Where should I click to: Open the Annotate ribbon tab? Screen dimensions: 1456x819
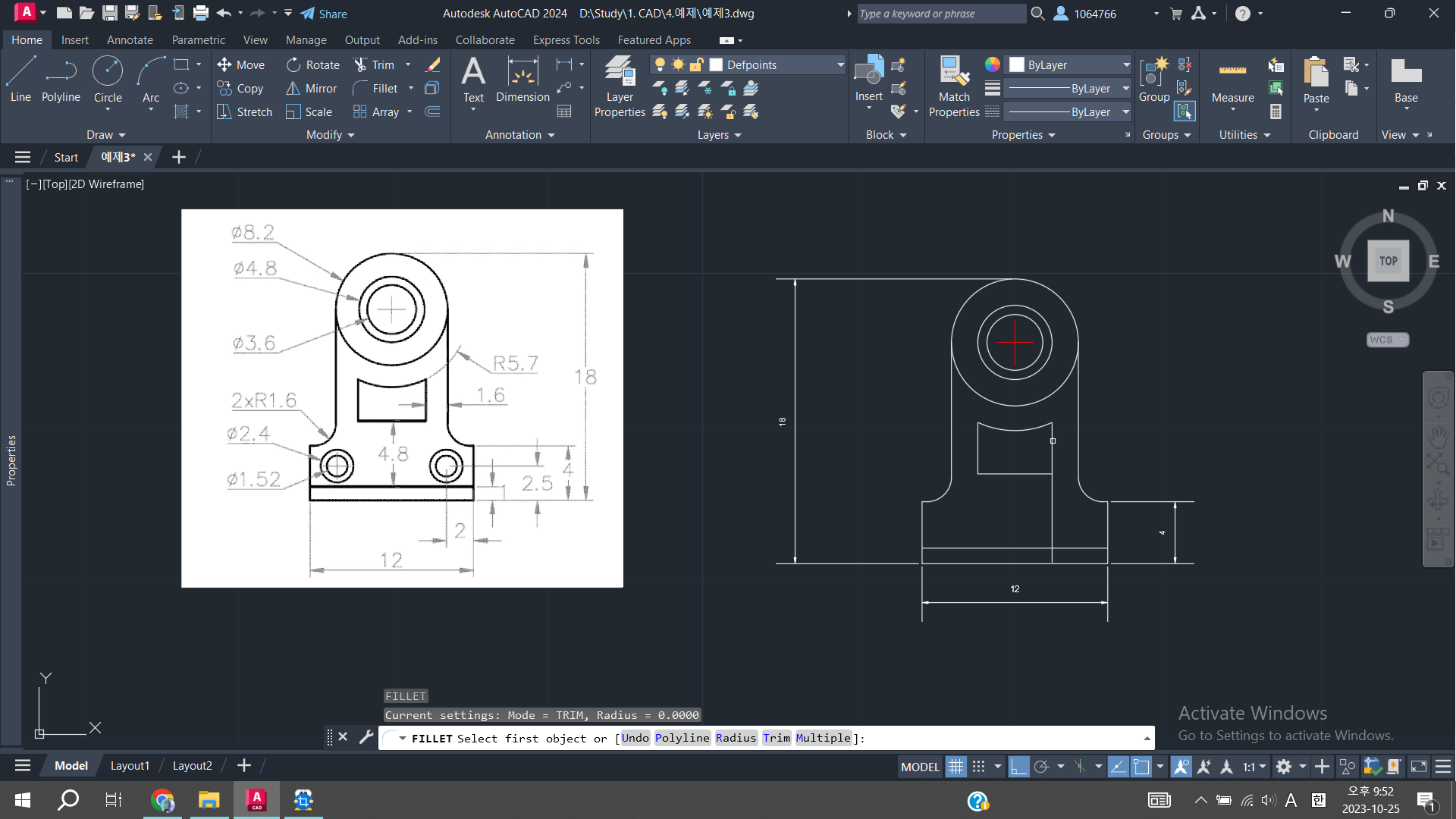click(130, 40)
